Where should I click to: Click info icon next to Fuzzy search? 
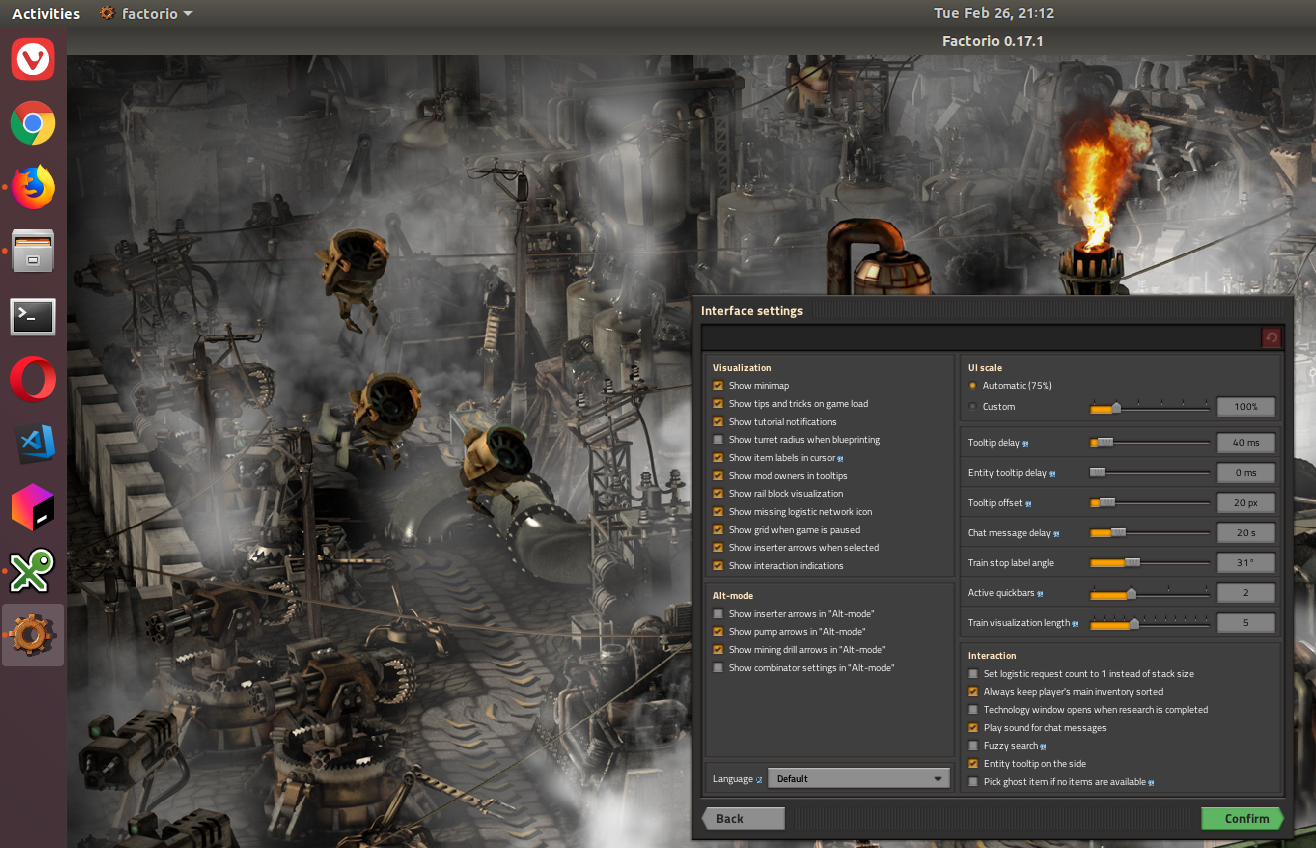pyautogui.click(x=1043, y=746)
